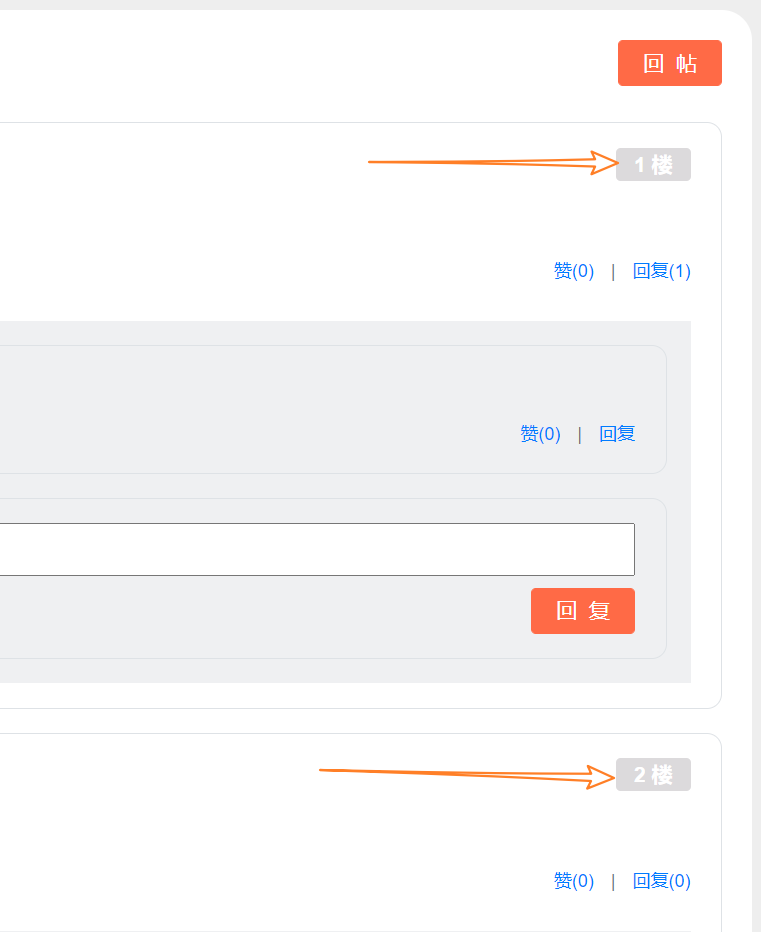
Task: Like the 2楼 post via 赞(0)
Action: click(574, 881)
